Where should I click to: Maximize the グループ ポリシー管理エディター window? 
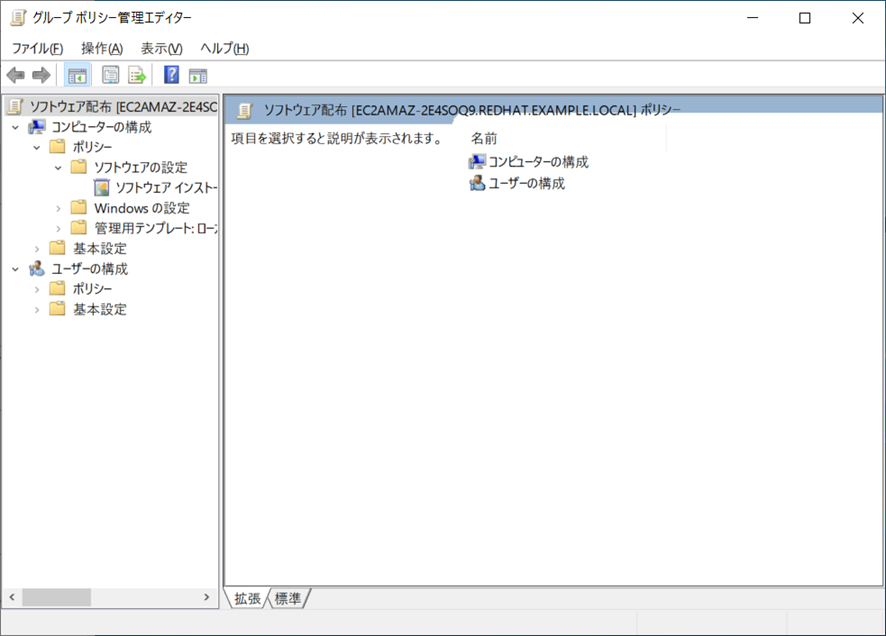pos(805,18)
